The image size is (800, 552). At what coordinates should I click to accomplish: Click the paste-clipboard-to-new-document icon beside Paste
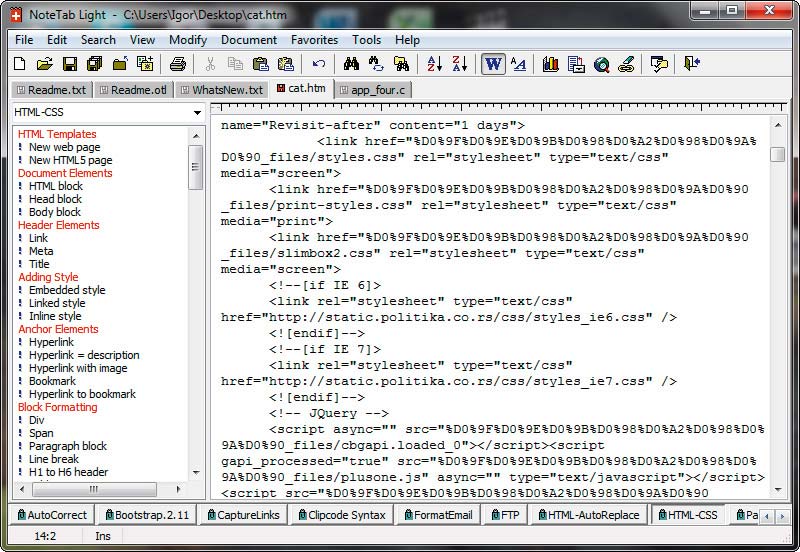click(285, 64)
